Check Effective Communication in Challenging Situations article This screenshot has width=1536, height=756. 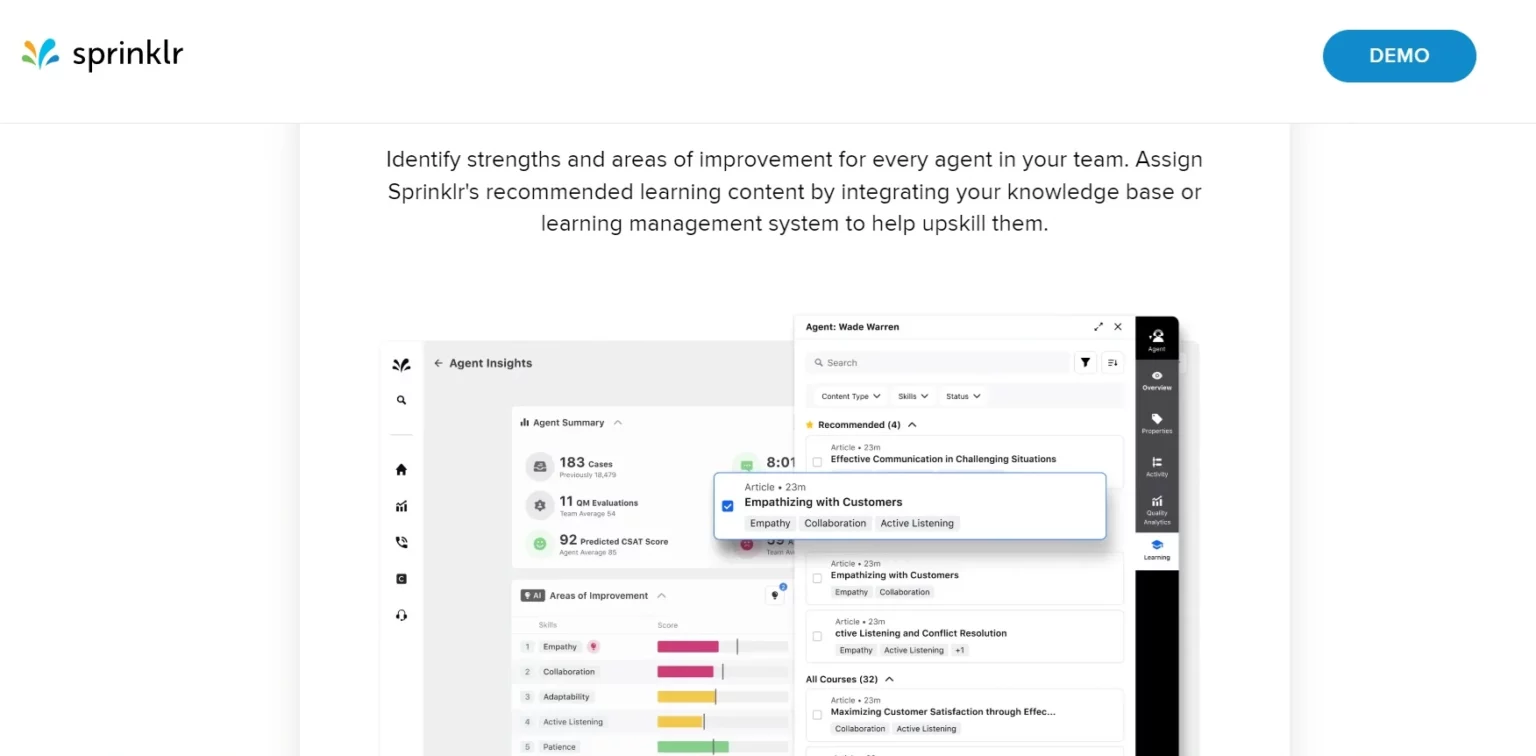coord(817,462)
